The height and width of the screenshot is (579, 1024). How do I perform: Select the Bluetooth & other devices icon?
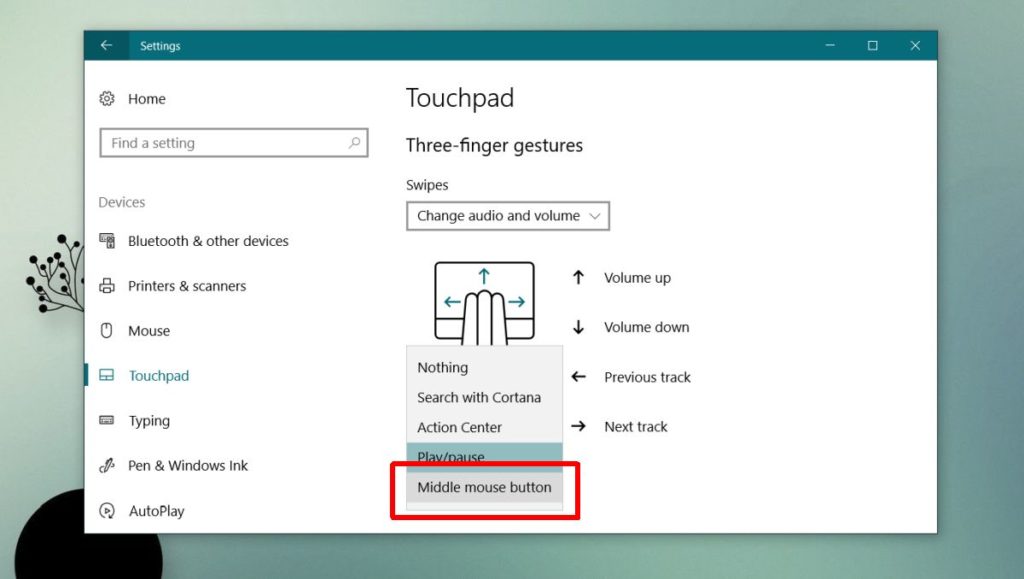click(x=107, y=240)
